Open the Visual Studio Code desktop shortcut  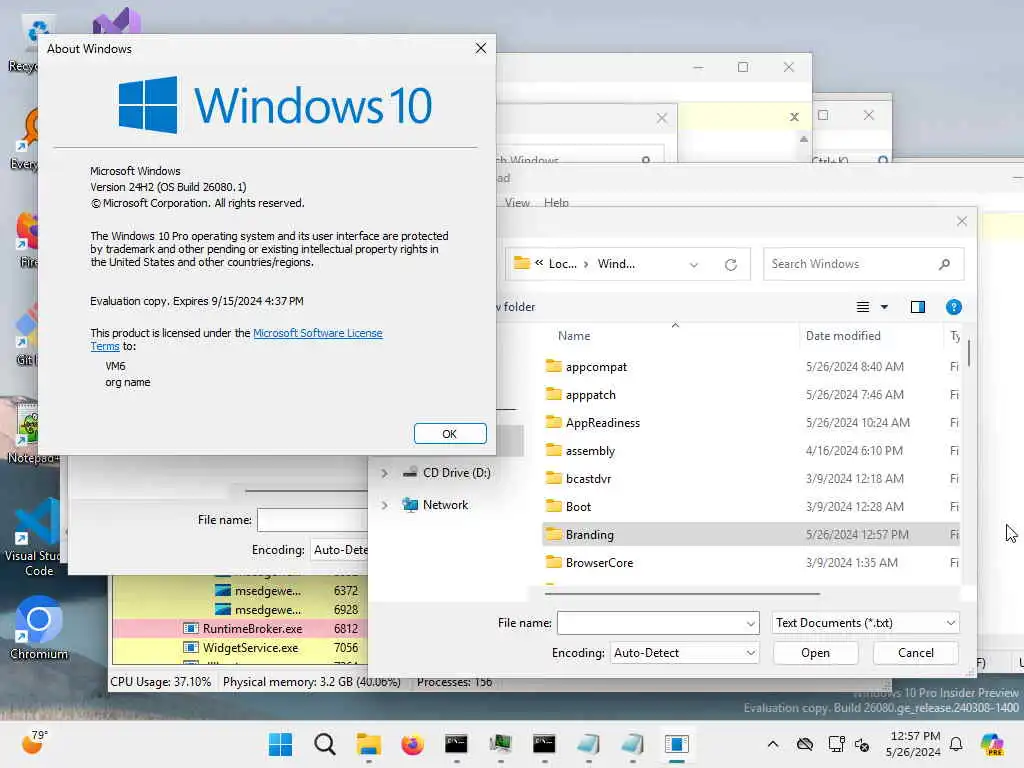pyautogui.click(x=38, y=538)
